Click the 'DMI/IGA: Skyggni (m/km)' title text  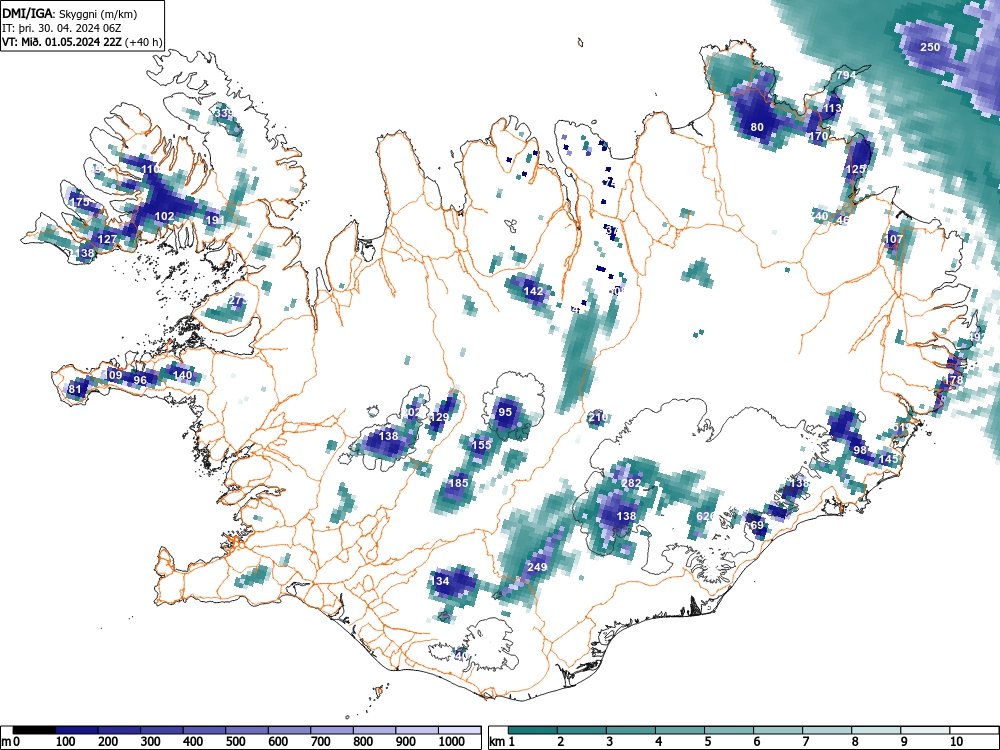(x=70, y=13)
